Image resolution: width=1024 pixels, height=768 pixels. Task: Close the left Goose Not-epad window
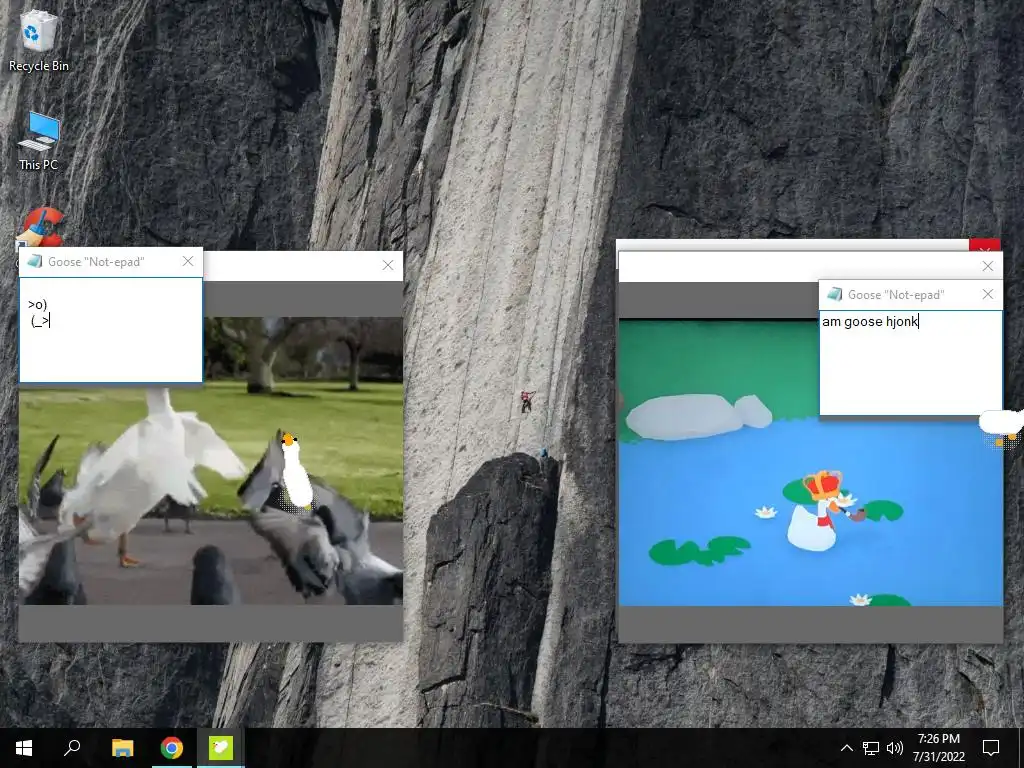pyautogui.click(x=188, y=261)
